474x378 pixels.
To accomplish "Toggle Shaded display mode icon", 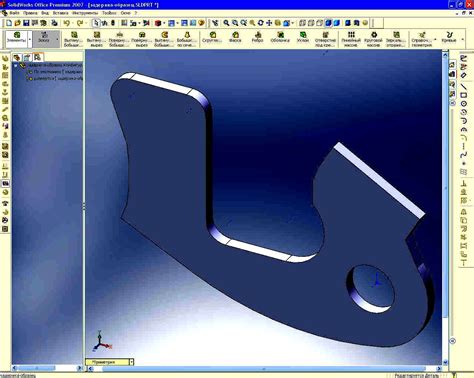I will coord(337,23).
